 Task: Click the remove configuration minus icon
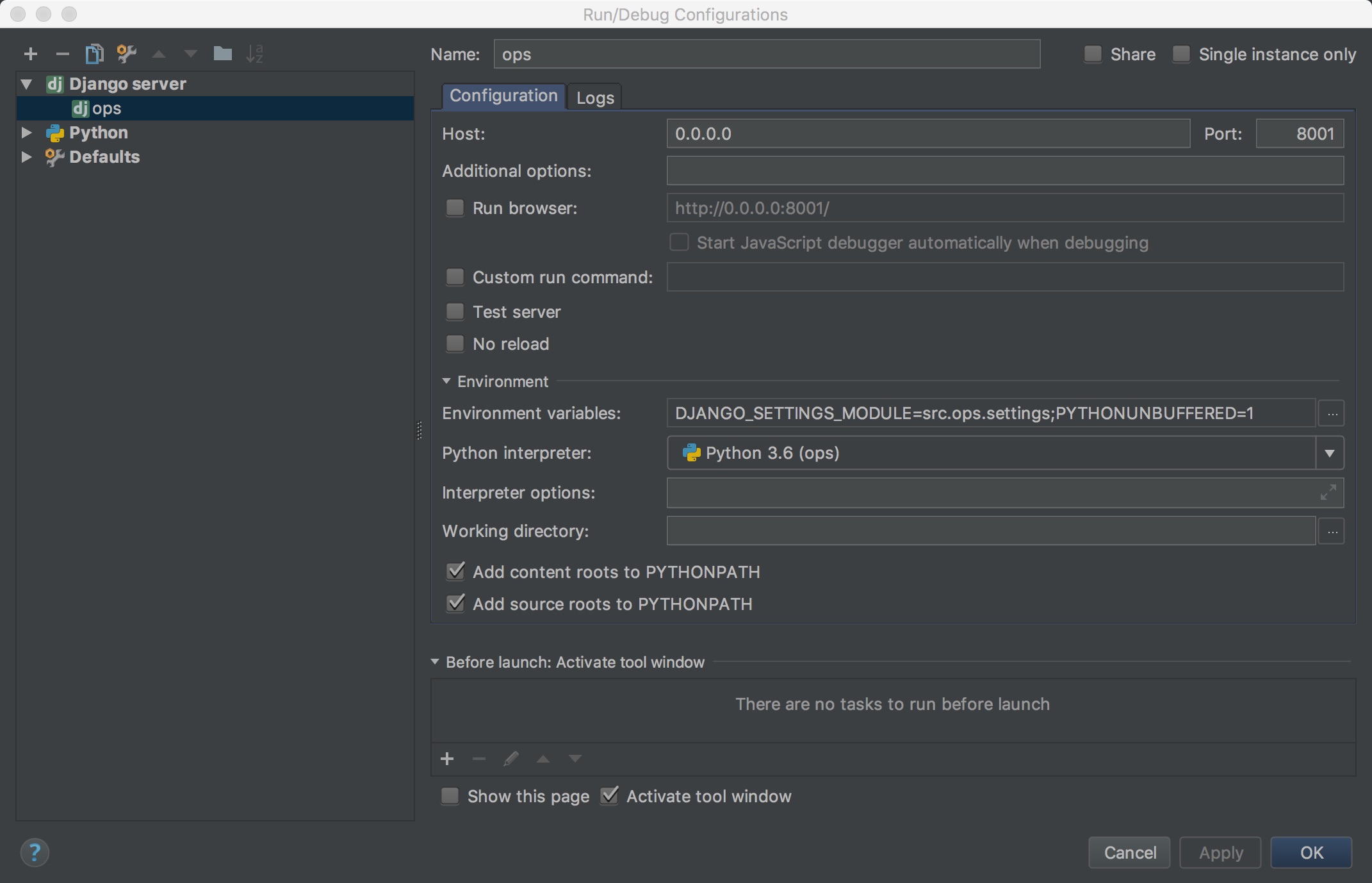62,54
